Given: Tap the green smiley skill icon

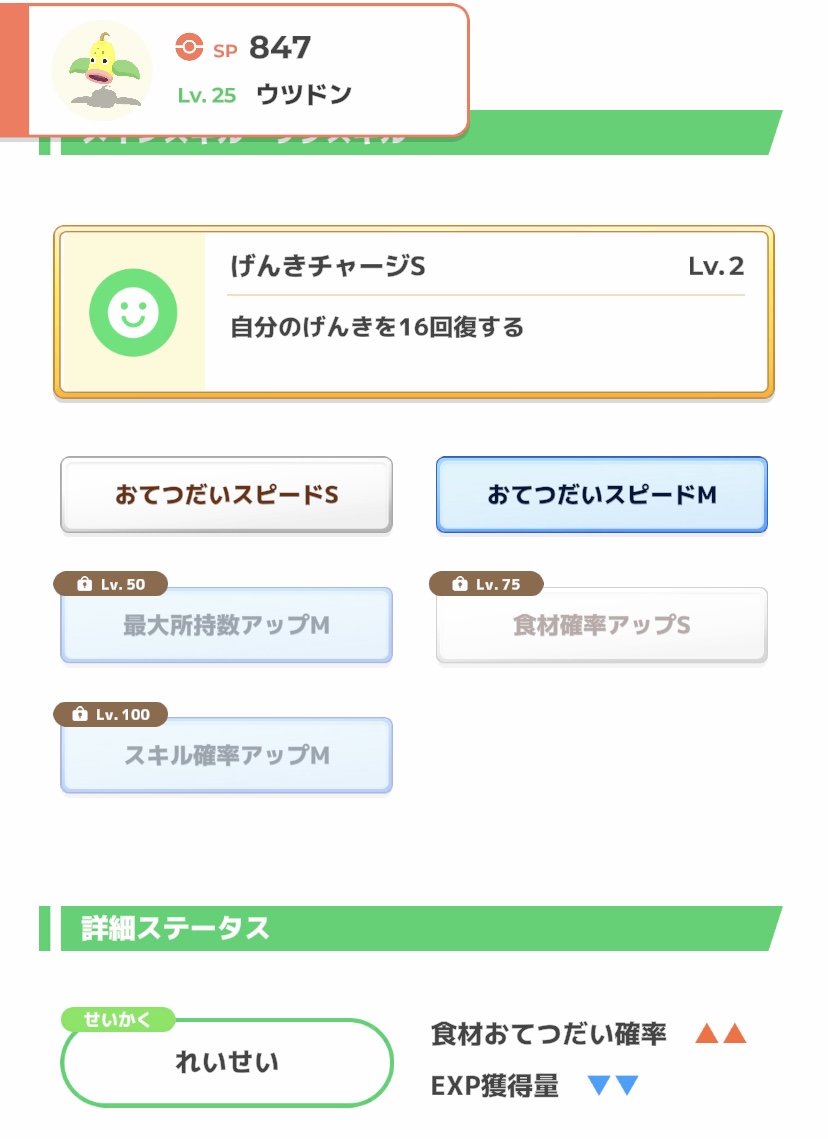Looking at the screenshot, I should click(133, 313).
